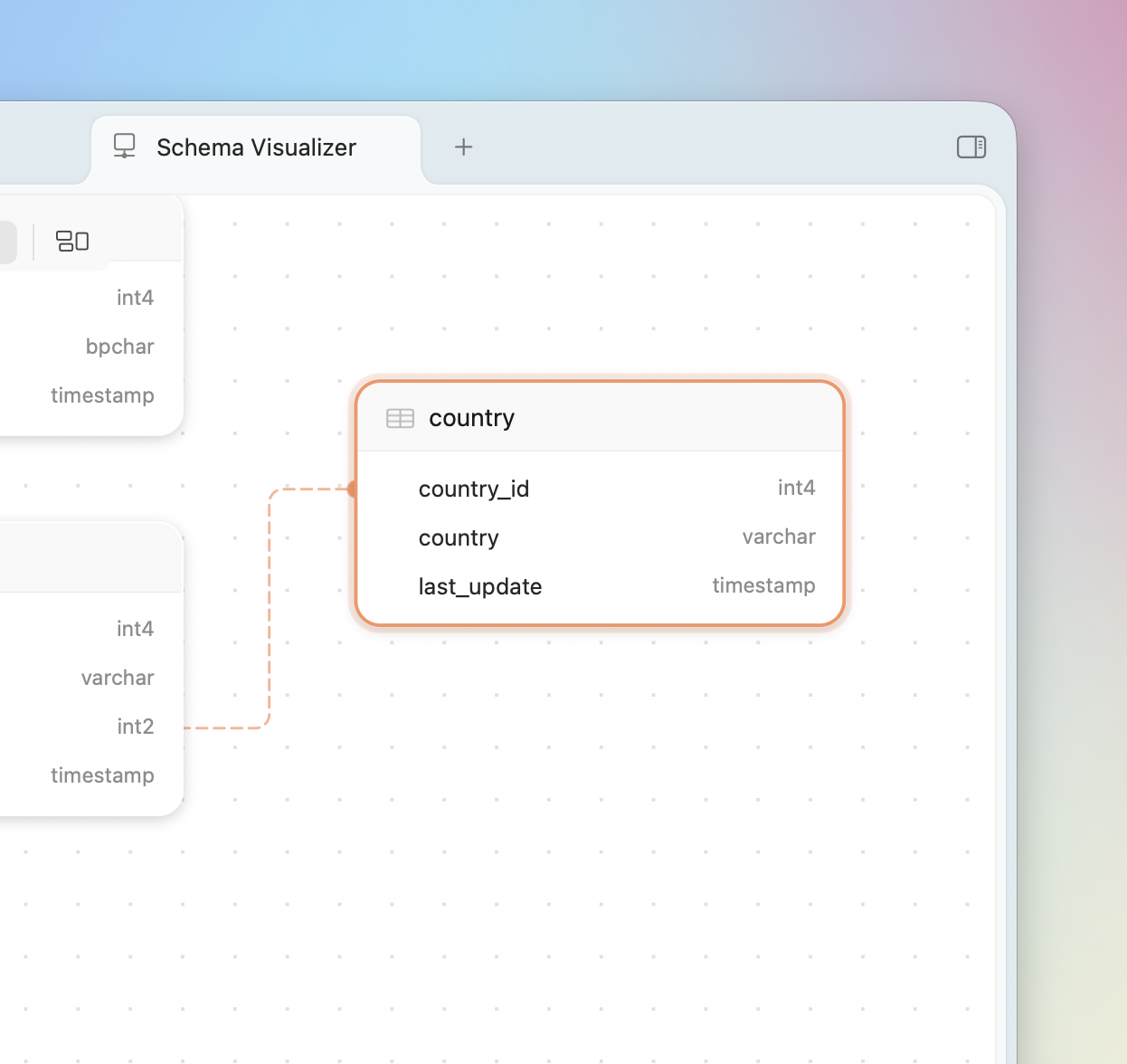
Task: Toggle the right sidebar panel icon
Action: pos(971,147)
